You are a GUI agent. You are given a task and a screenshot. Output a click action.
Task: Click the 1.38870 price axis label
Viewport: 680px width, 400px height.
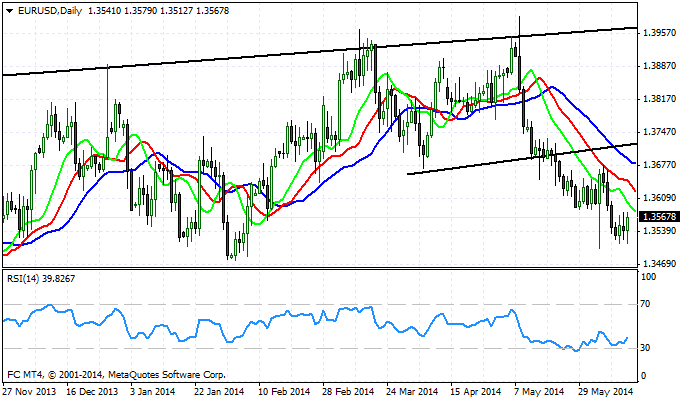pos(660,66)
